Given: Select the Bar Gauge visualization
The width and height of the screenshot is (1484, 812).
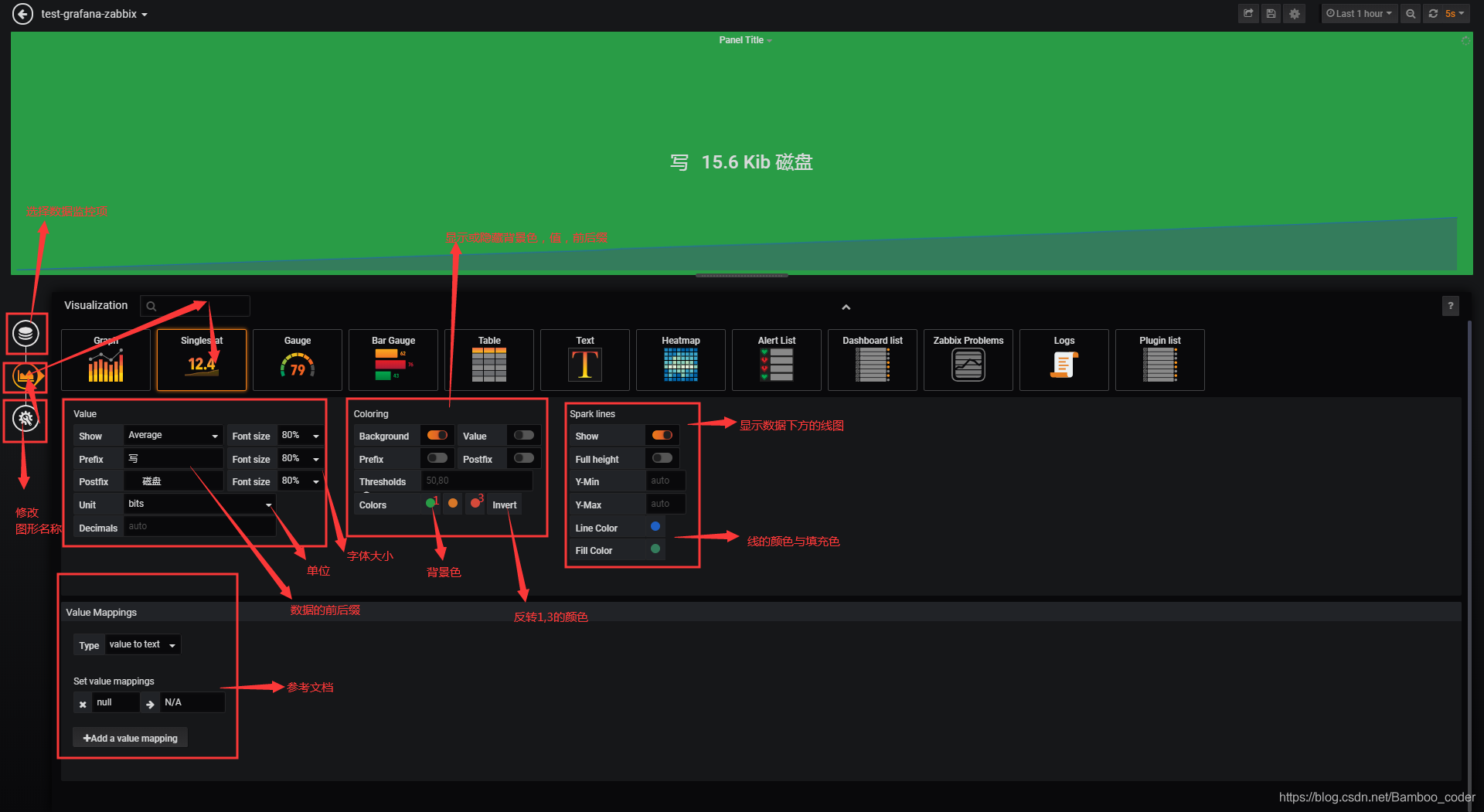Looking at the screenshot, I should (x=393, y=360).
